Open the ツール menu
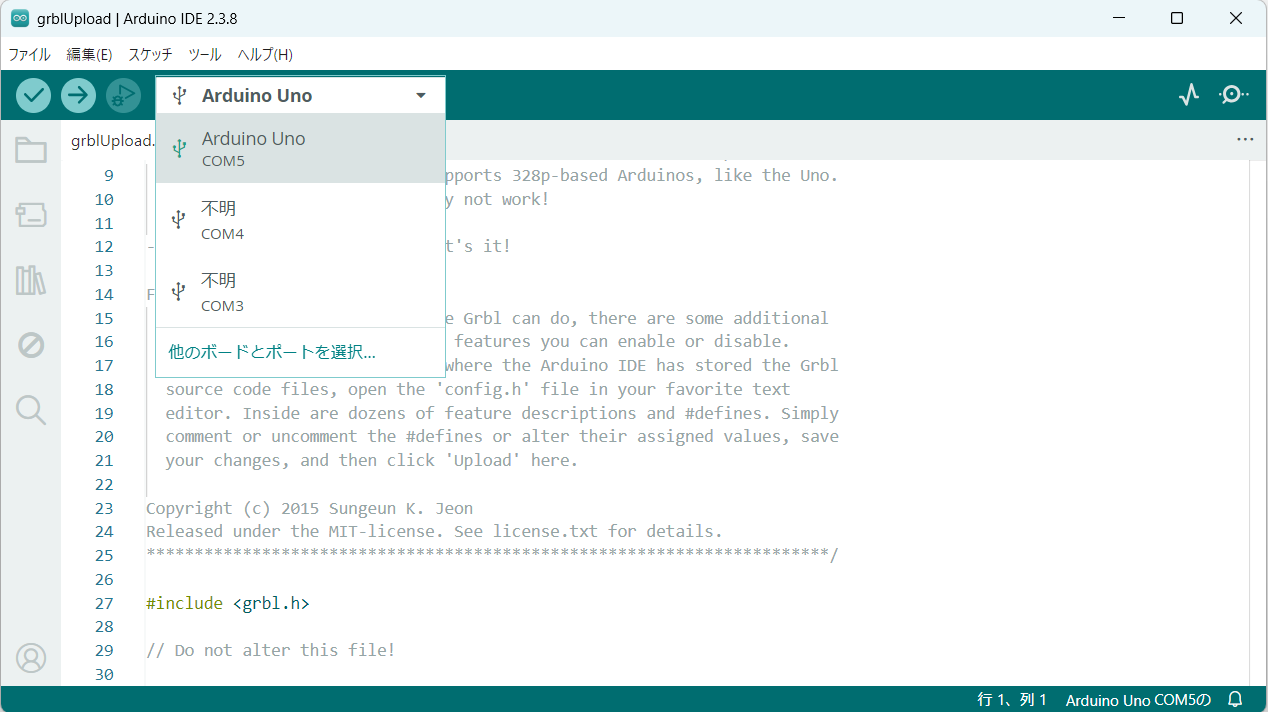The height and width of the screenshot is (712, 1268). pyautogui.click(x=205, y=54)
